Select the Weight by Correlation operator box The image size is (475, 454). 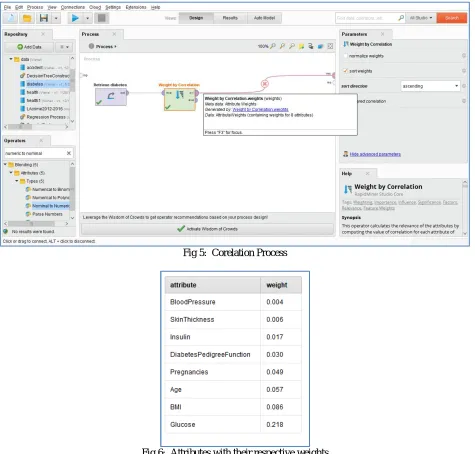click(180, 99)
